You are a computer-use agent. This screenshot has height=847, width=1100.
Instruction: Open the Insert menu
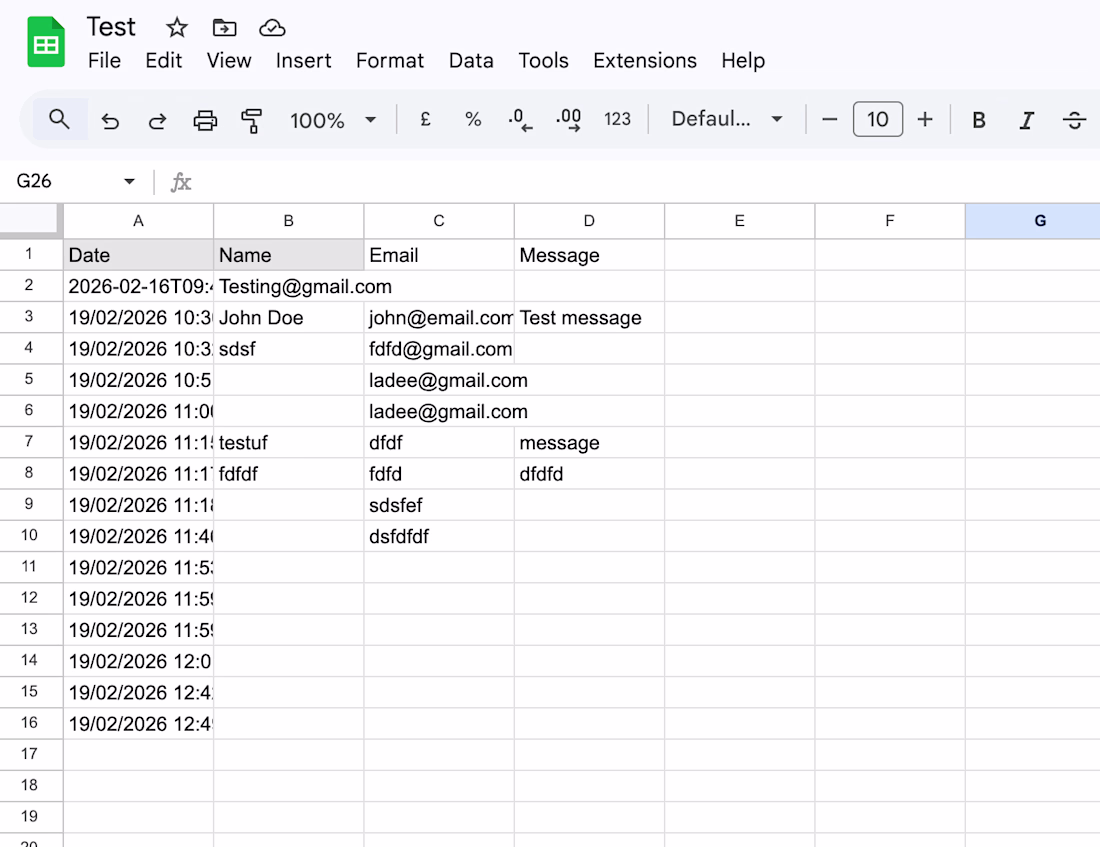[303, 61]
